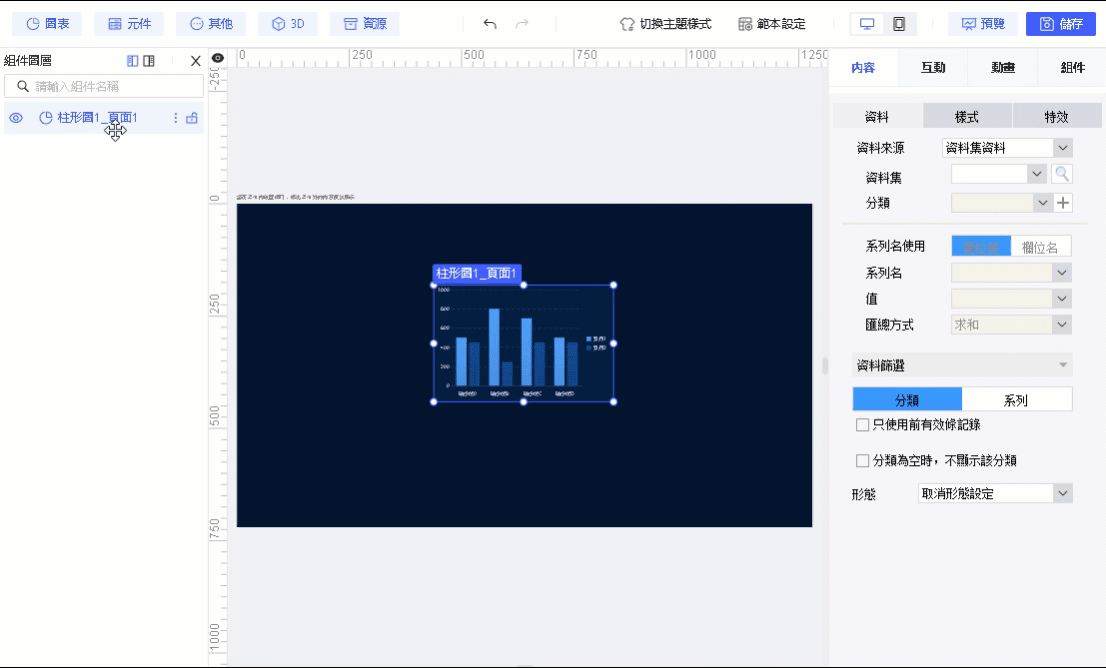
Task: Click the plus icon beside 分類
Action: tap(1063, 203)
